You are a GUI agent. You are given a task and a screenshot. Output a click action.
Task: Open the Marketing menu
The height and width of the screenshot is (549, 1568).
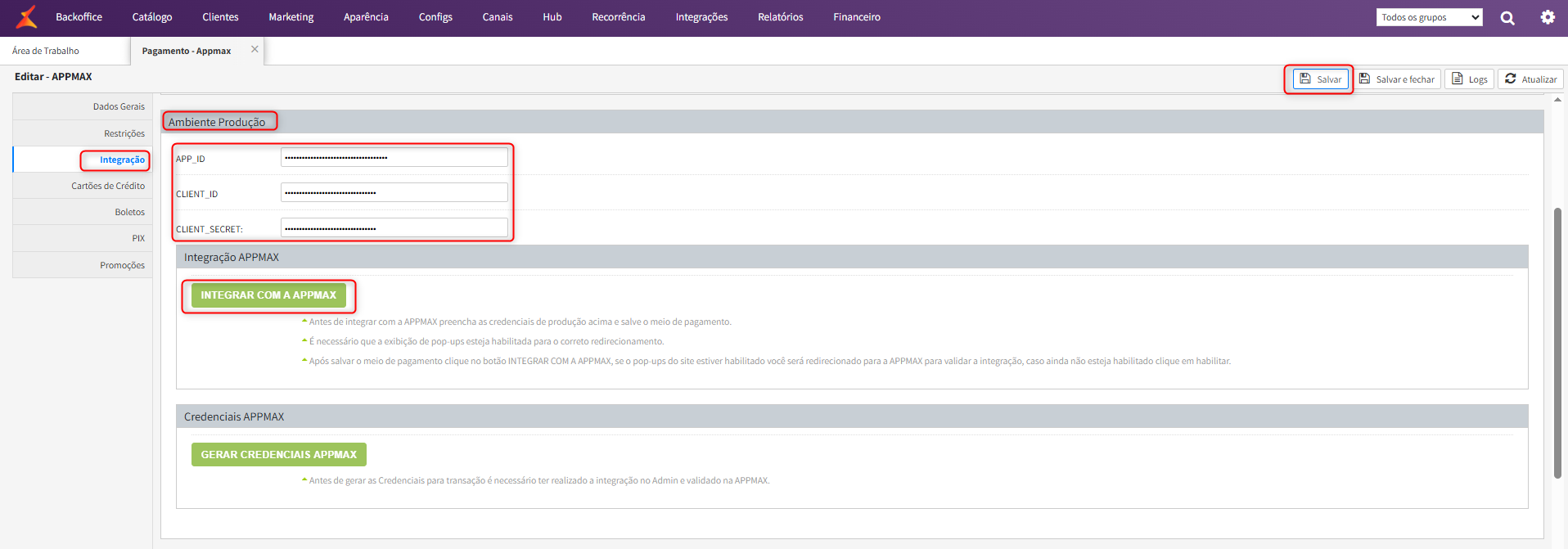point(291,17)
